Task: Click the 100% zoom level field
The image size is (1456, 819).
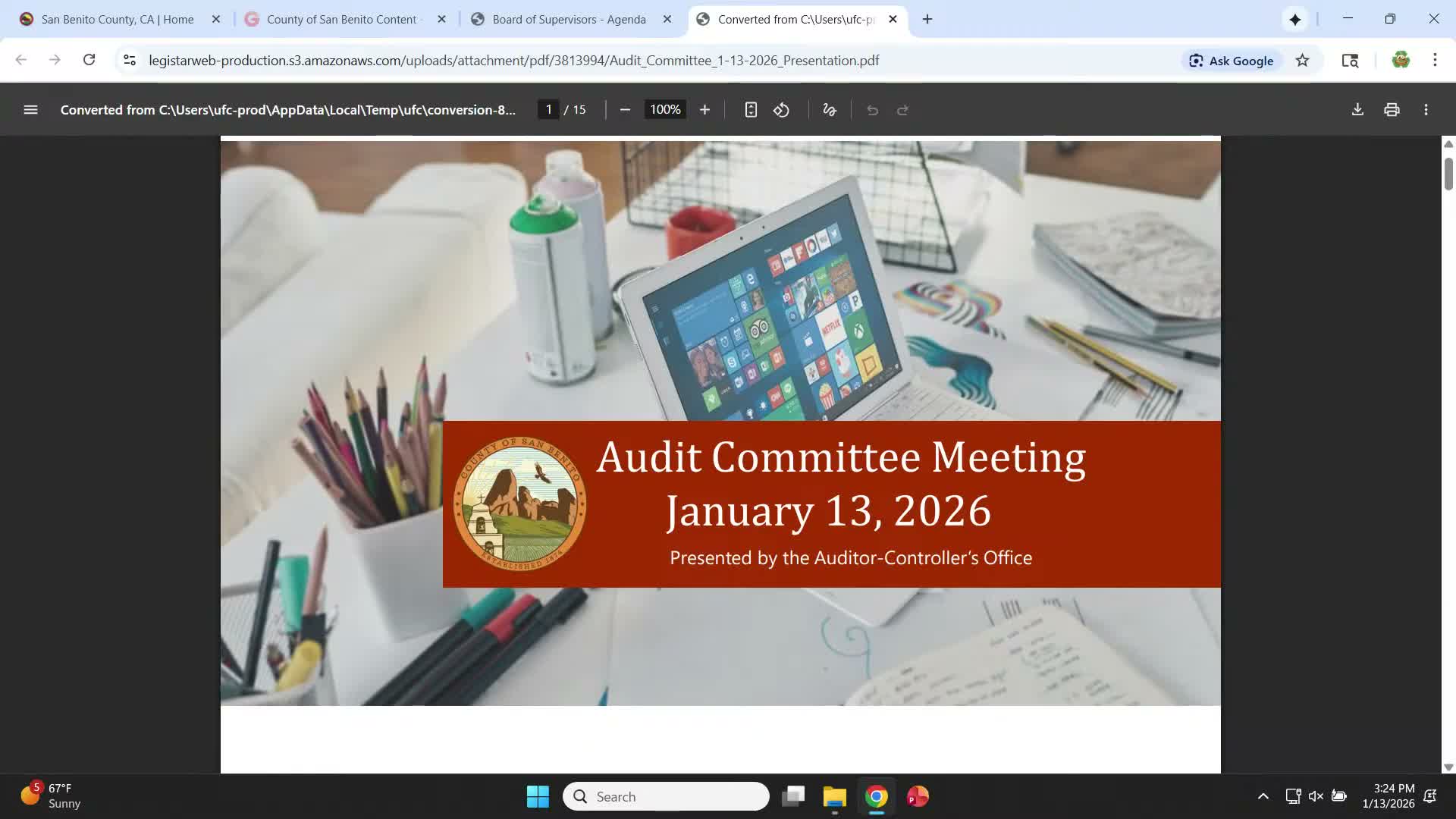Action: tap(665, 110)
